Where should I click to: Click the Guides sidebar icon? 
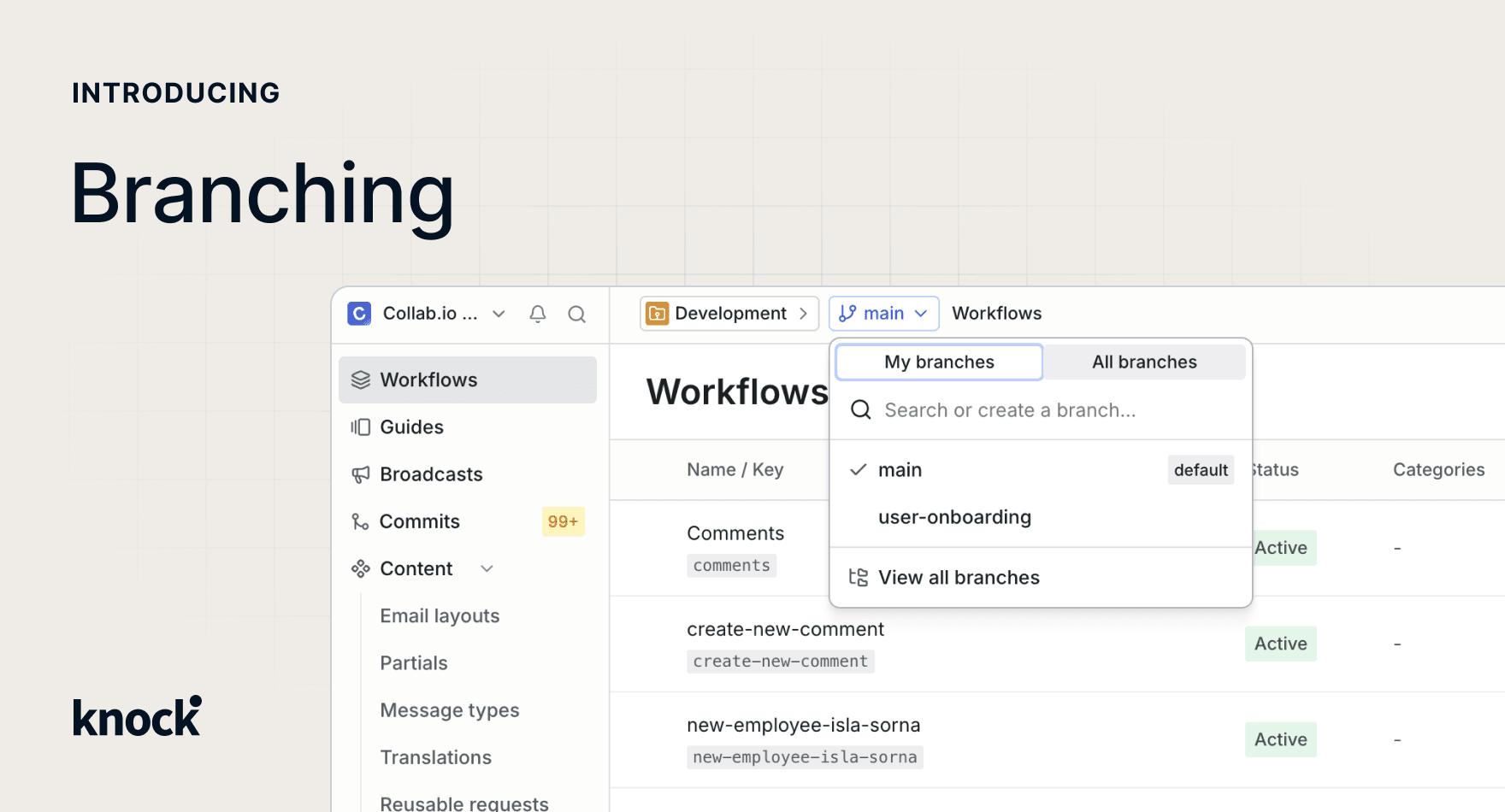(x=360, y=427)
